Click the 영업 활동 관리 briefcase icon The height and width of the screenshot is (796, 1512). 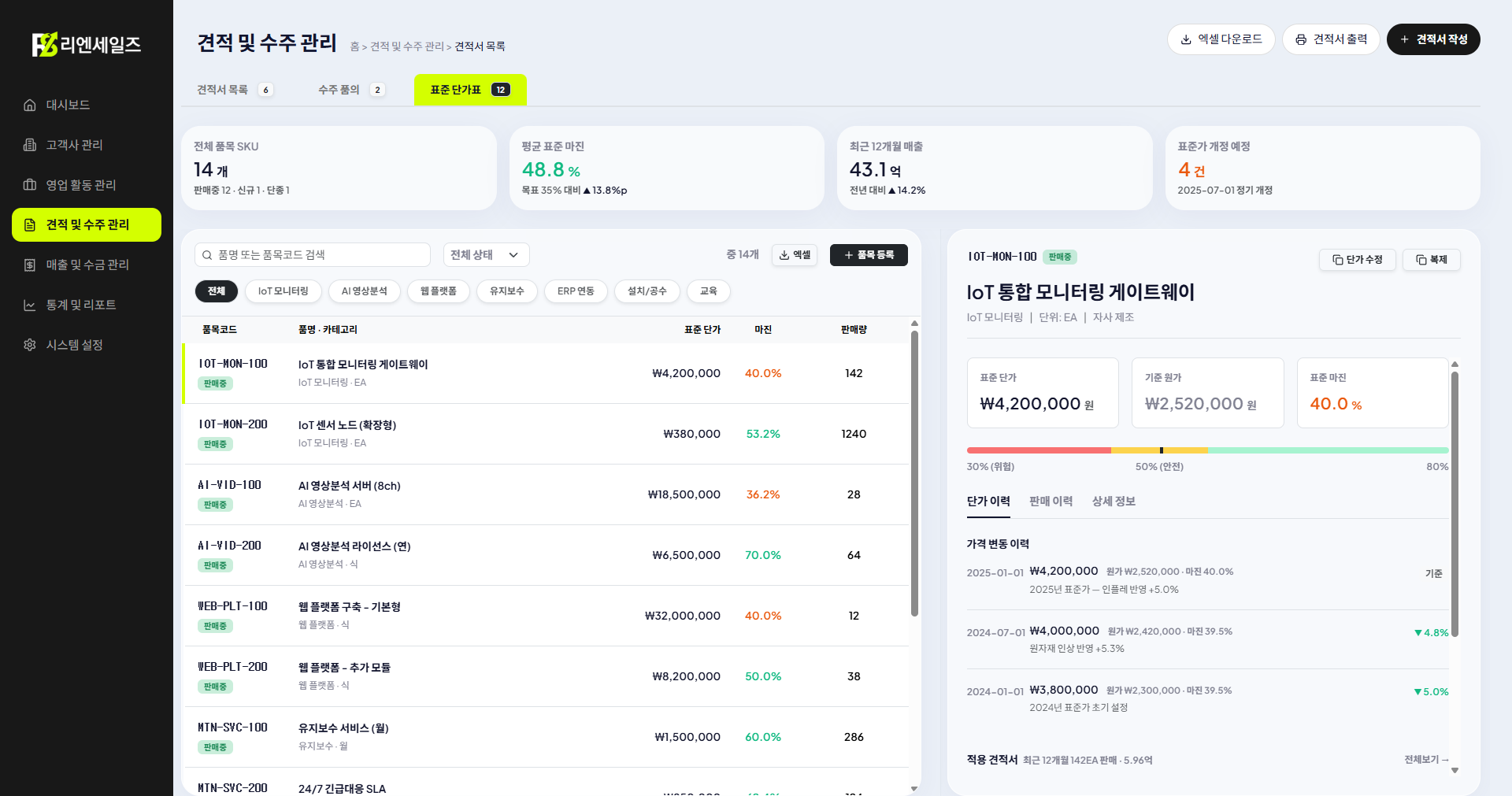pos(30,185)
